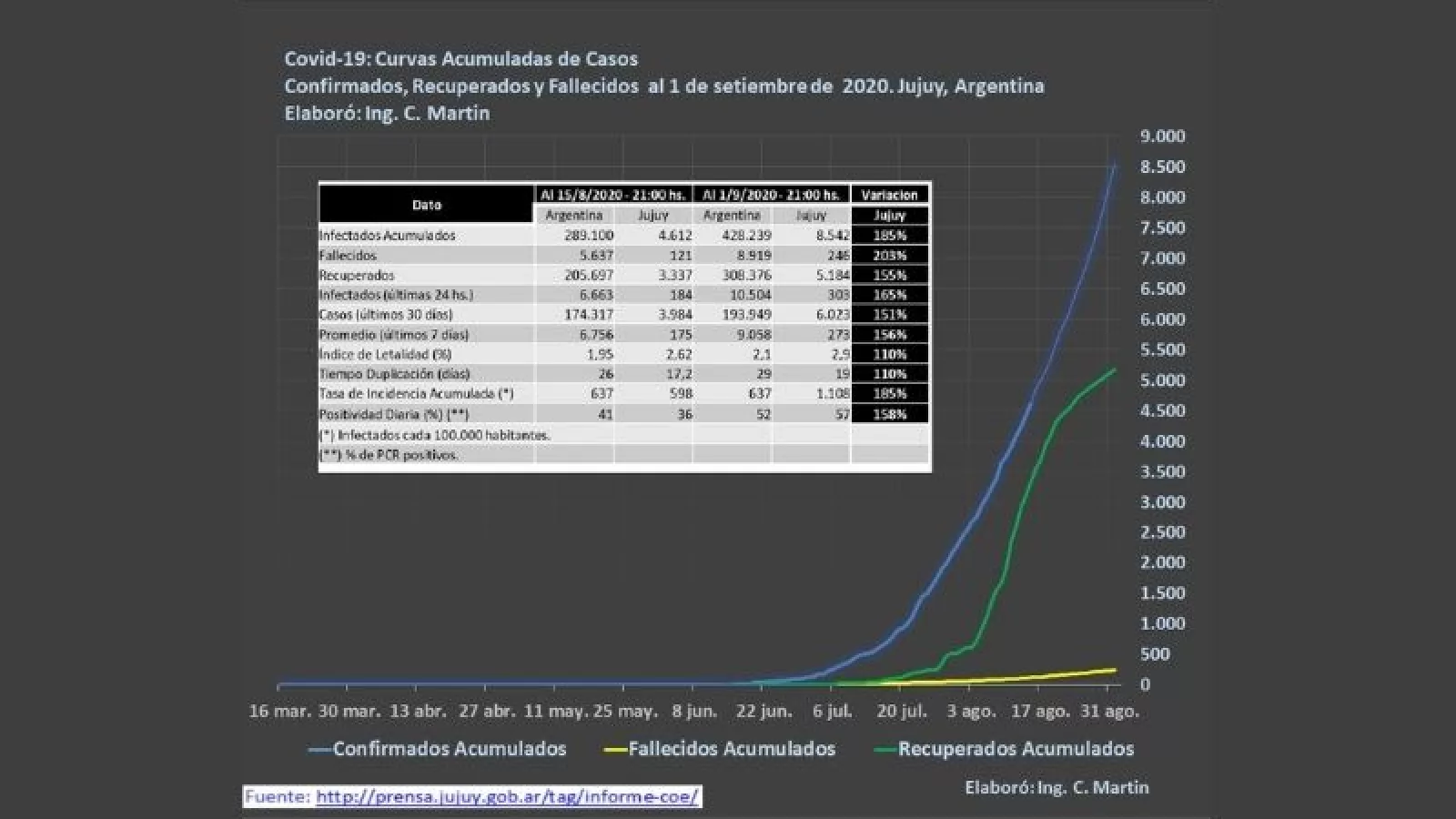The width and height of the screenshot is (1456, 819).
Task: Click the yellow Fallecidos Acumulados legend line
Action: point(615,750)
